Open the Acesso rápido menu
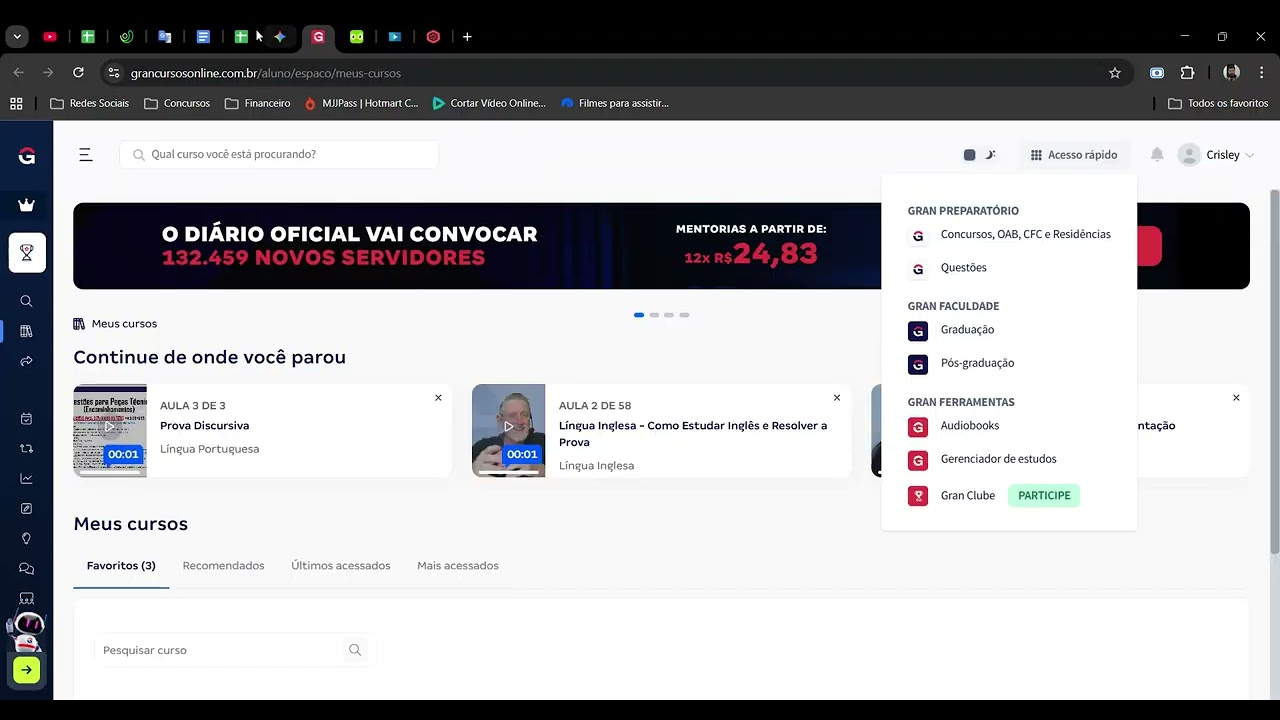This screenshot has width=1280, height=720. coord(1074,155)
